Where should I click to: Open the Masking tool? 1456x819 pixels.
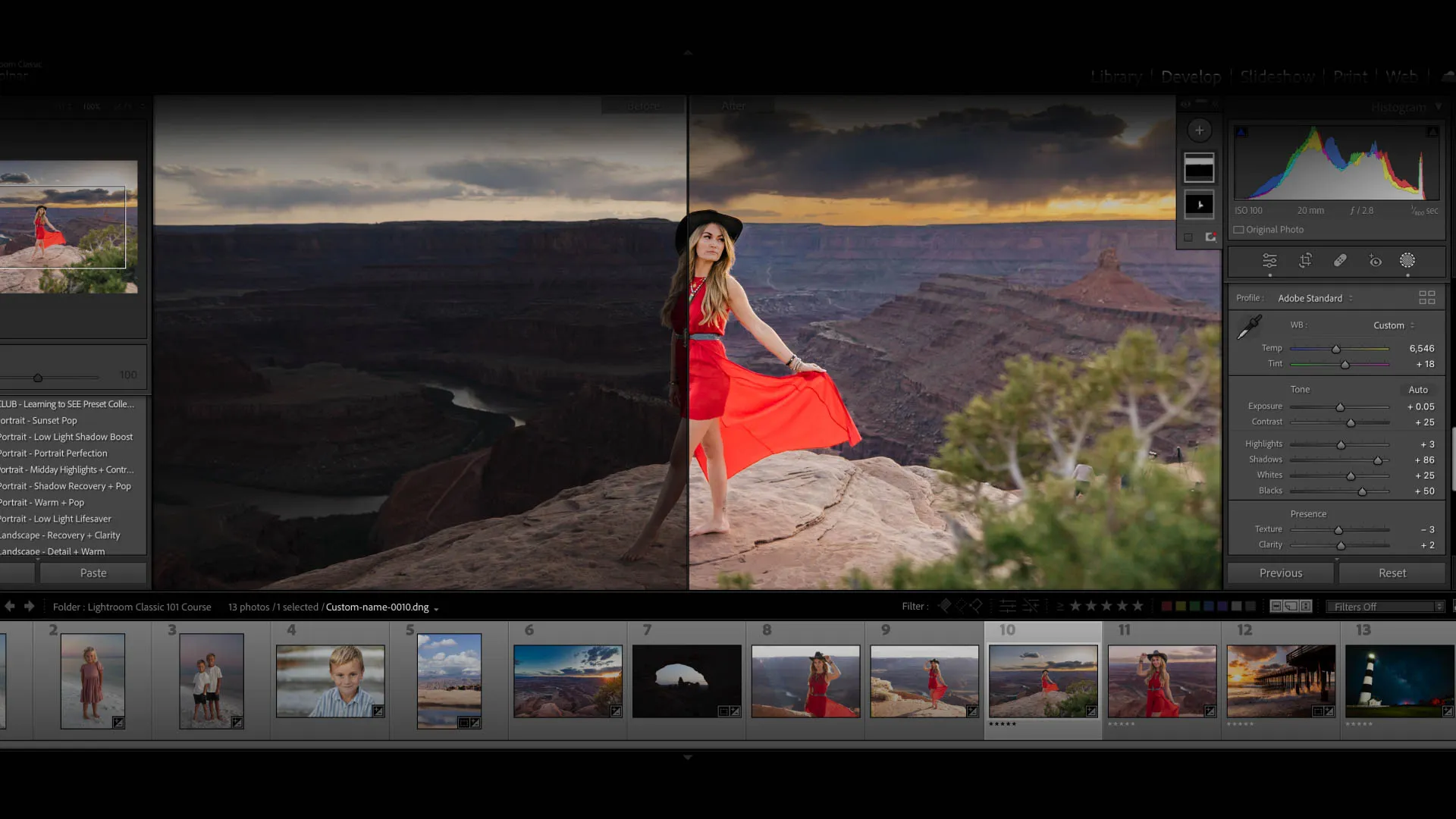click(1407, 261)
